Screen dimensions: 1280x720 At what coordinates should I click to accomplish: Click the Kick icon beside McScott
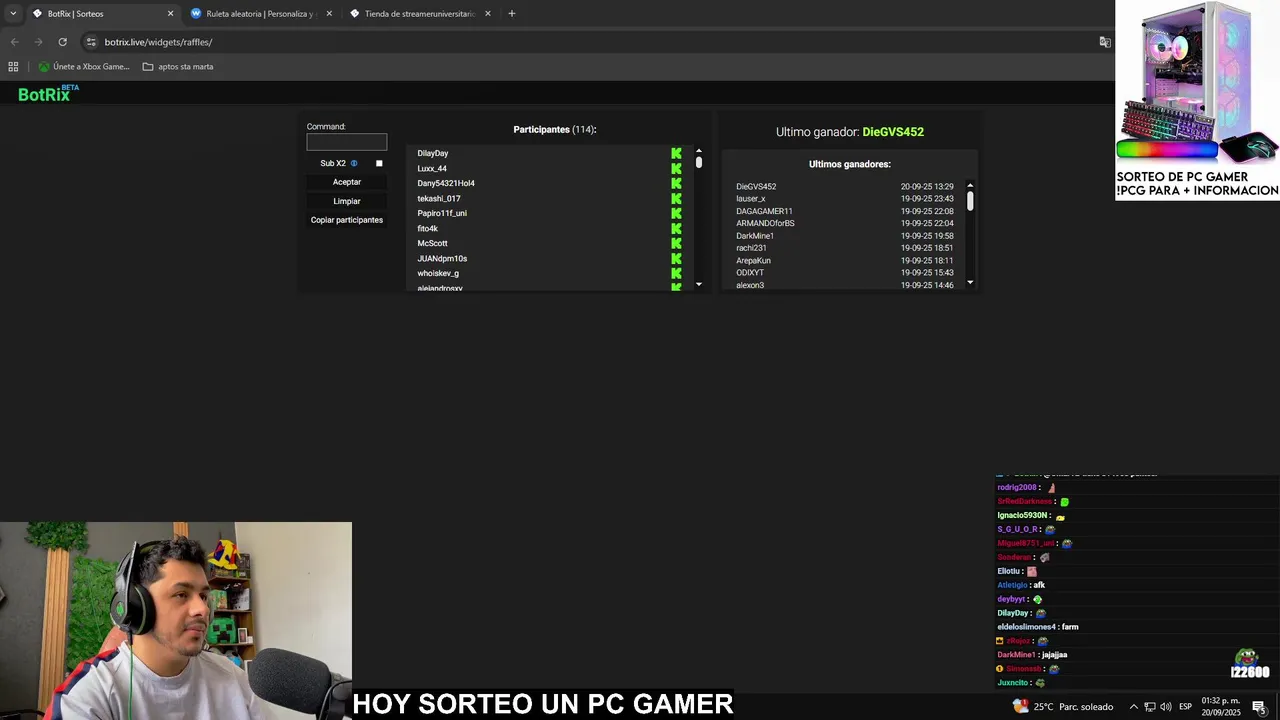pyautogui.click(x=676, y=244)
